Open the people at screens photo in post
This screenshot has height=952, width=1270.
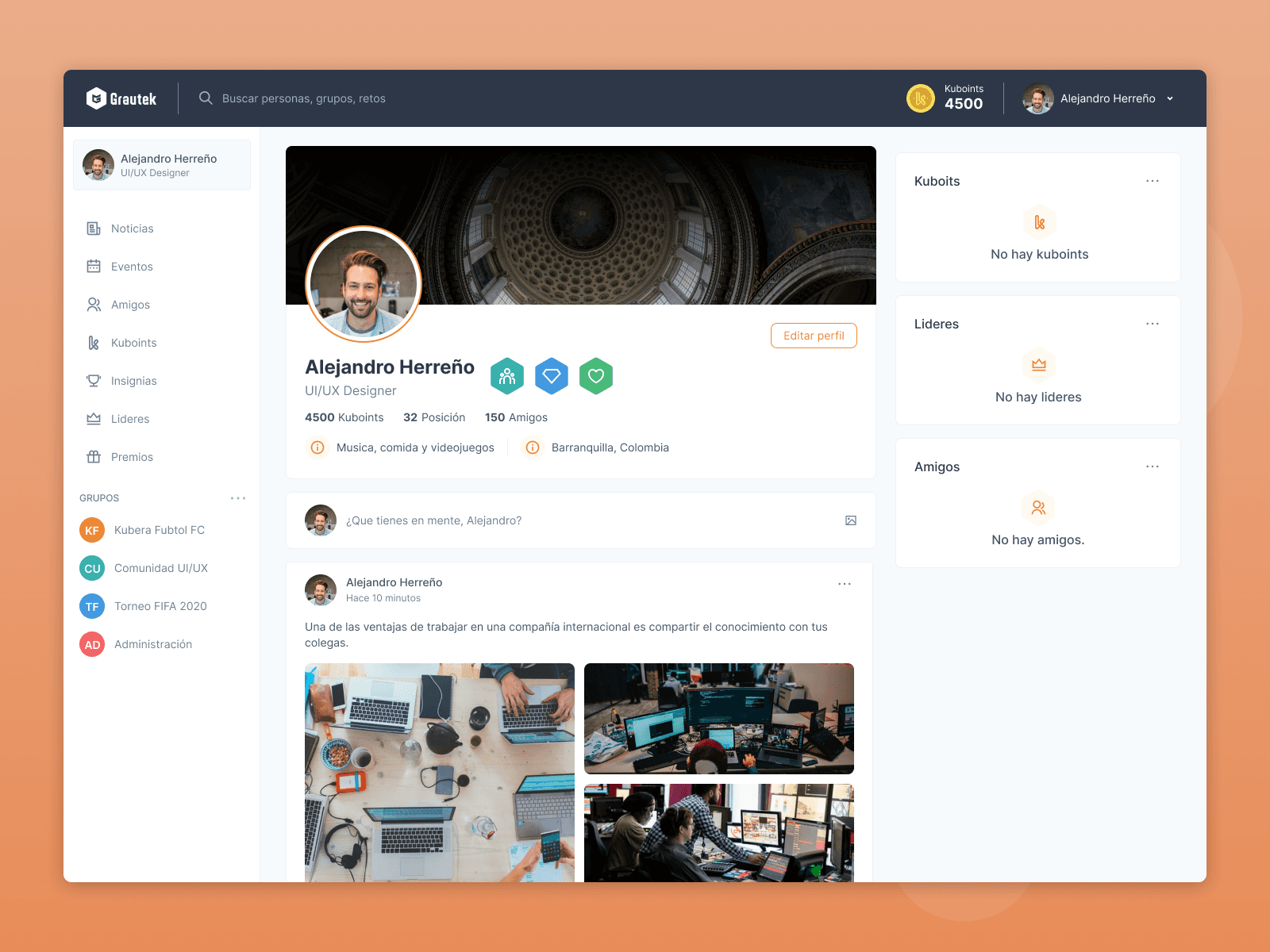[x=719, y=833]
